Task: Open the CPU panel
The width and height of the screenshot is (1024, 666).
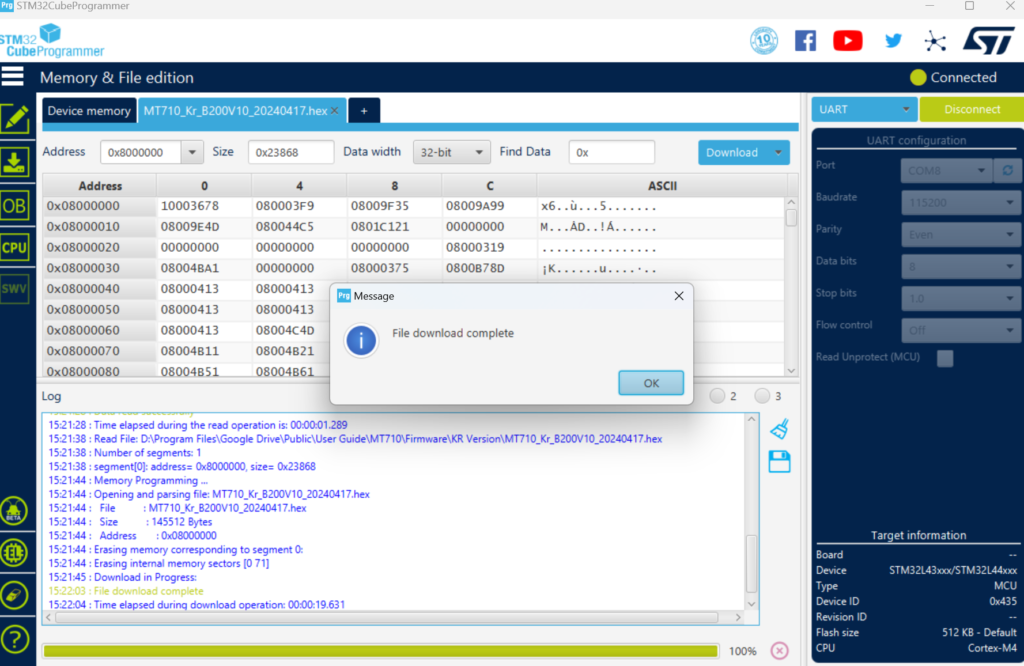Action: (14, 248)
